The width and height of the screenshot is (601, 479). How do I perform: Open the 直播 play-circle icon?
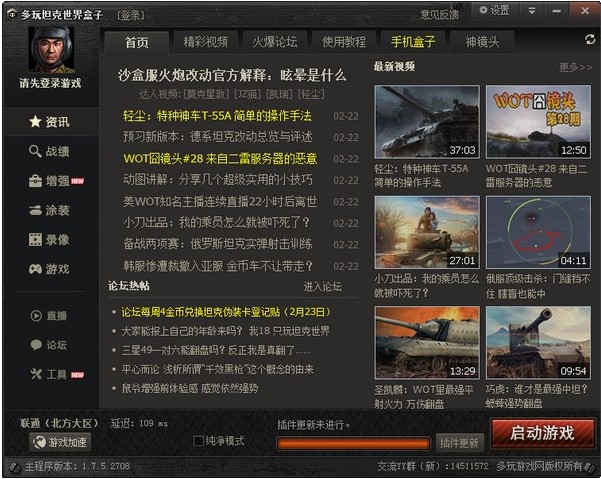pos(36,315)
